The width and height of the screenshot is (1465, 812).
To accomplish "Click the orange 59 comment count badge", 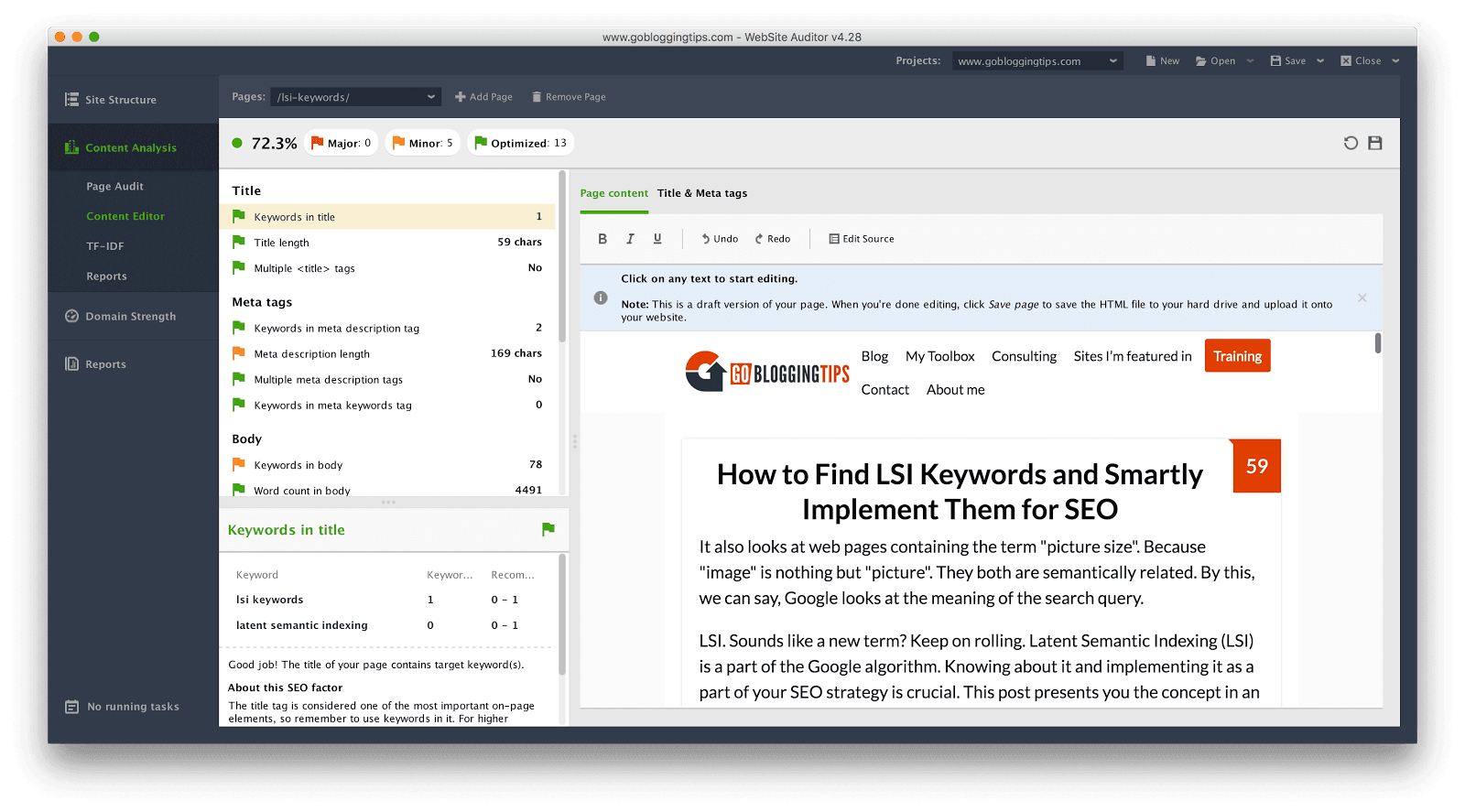I will pos(1257,466).
